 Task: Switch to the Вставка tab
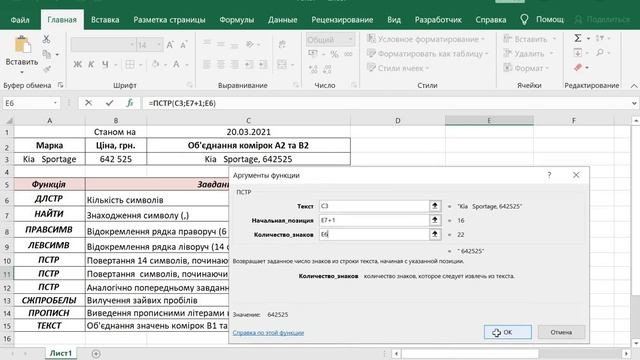(105, 20)
